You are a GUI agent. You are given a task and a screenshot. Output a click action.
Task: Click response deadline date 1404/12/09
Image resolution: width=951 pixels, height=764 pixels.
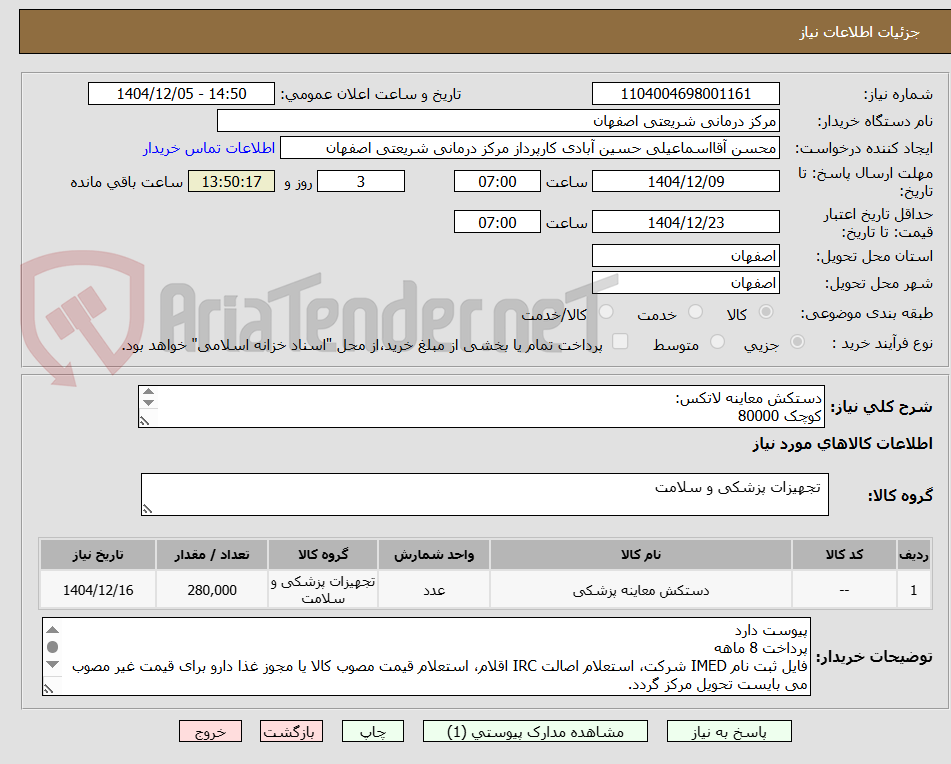pos(685,181)
